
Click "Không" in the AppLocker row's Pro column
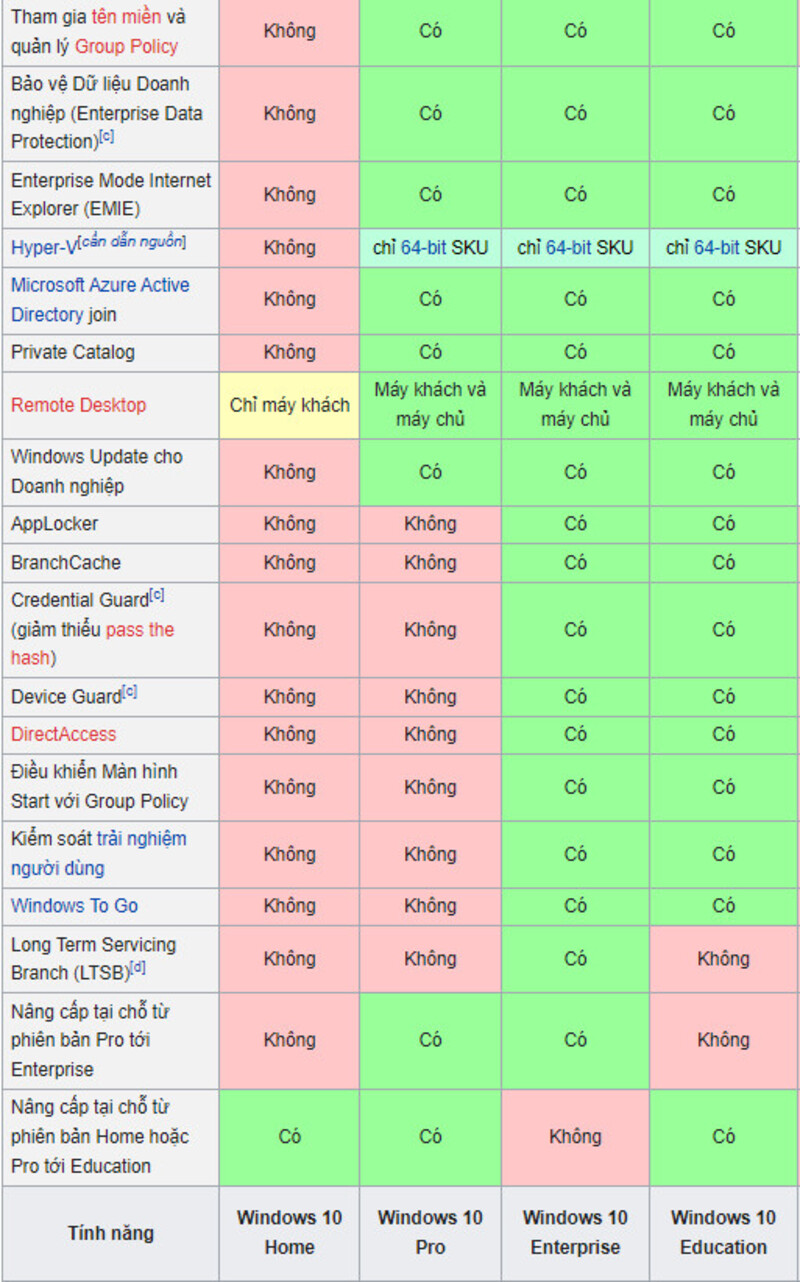[x=431, y=524]
